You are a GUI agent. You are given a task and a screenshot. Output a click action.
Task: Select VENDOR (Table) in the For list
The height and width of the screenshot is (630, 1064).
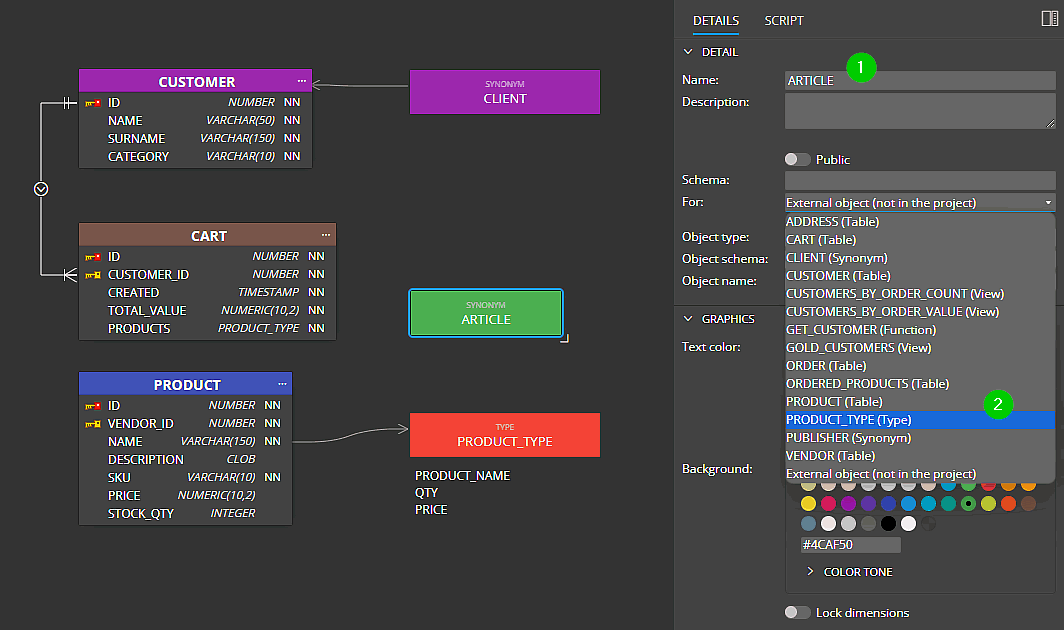(830, 456)
